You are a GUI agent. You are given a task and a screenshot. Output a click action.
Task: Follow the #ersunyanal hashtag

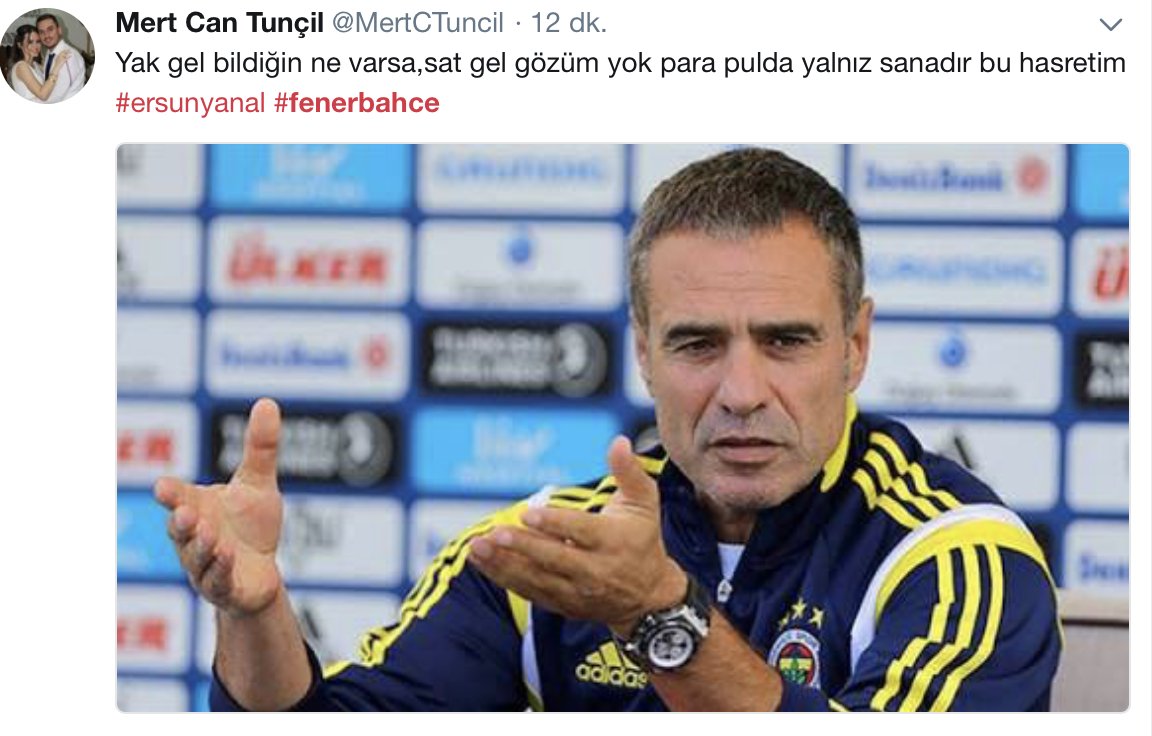tap(190, 103)
